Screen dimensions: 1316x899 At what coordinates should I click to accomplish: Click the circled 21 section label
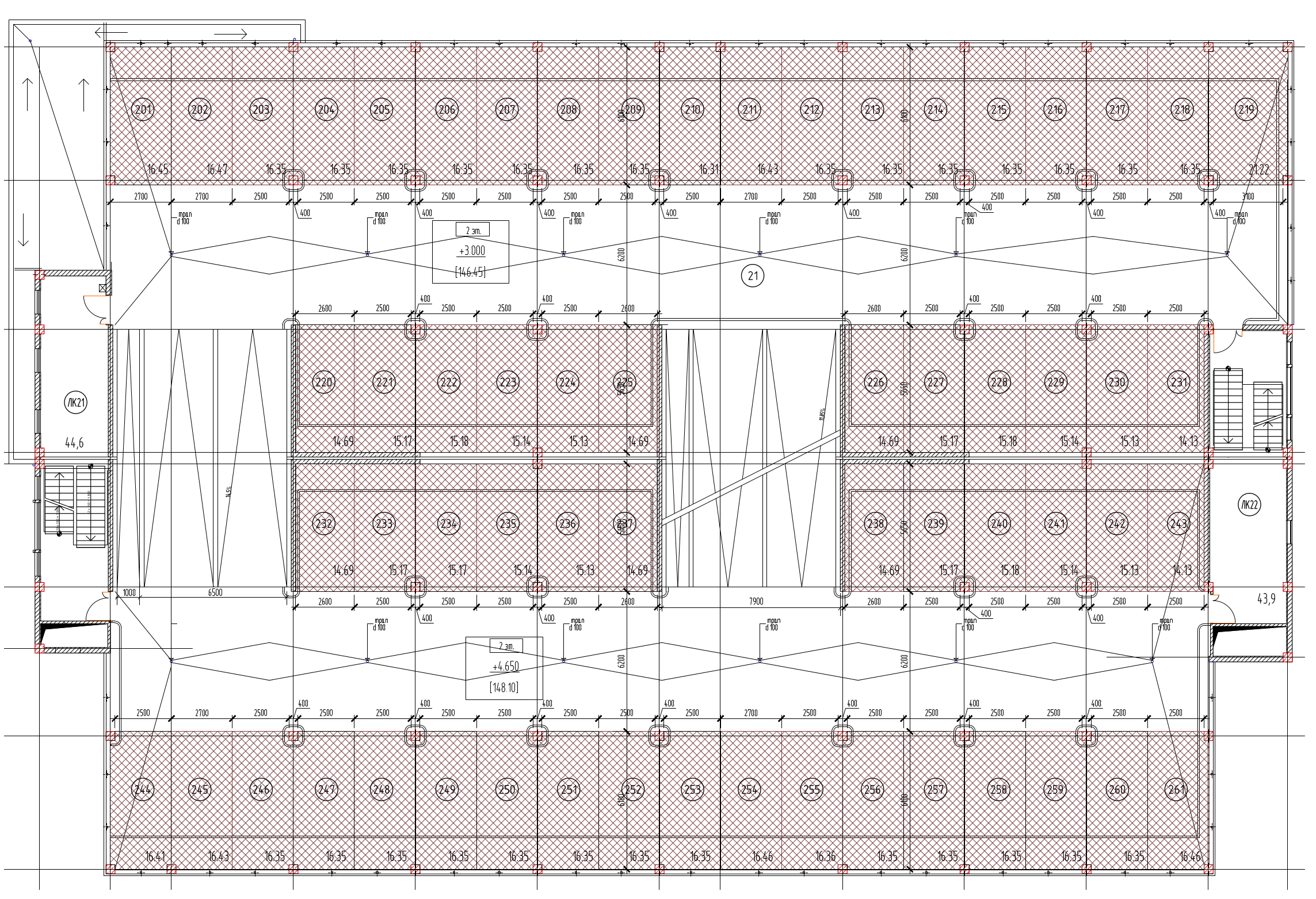click(x=753, y=276)
